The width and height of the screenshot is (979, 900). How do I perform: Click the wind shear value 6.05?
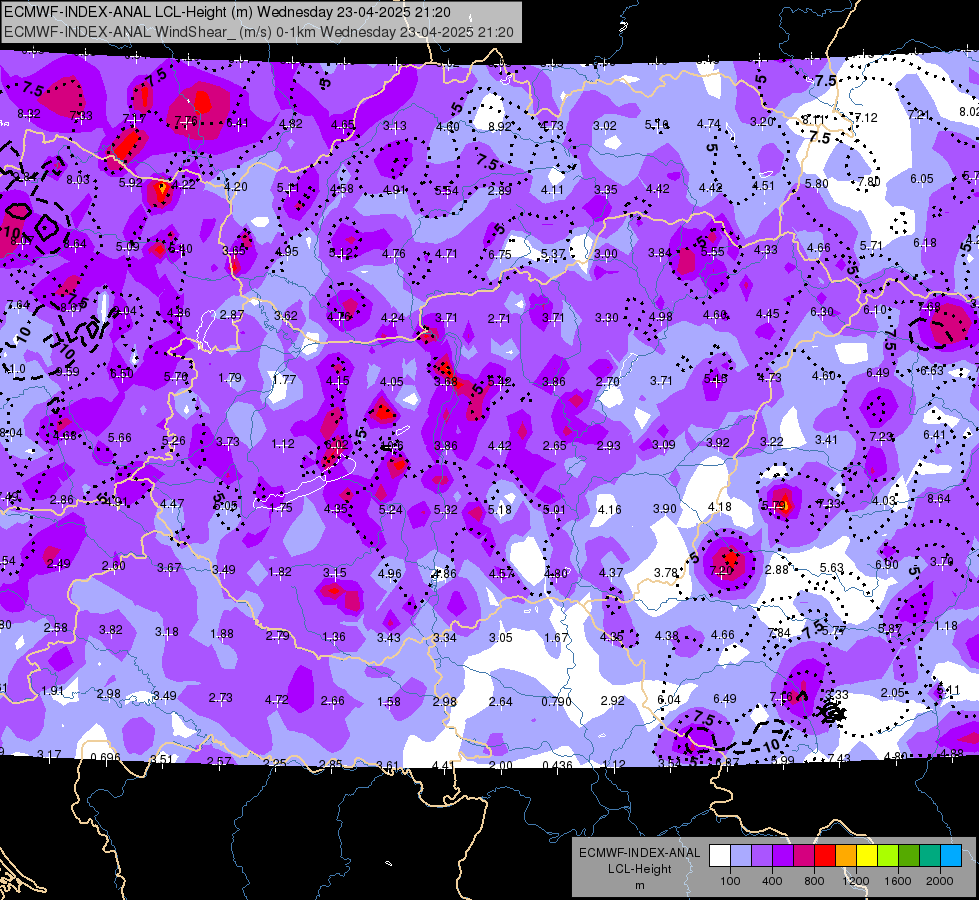point(922,179)
